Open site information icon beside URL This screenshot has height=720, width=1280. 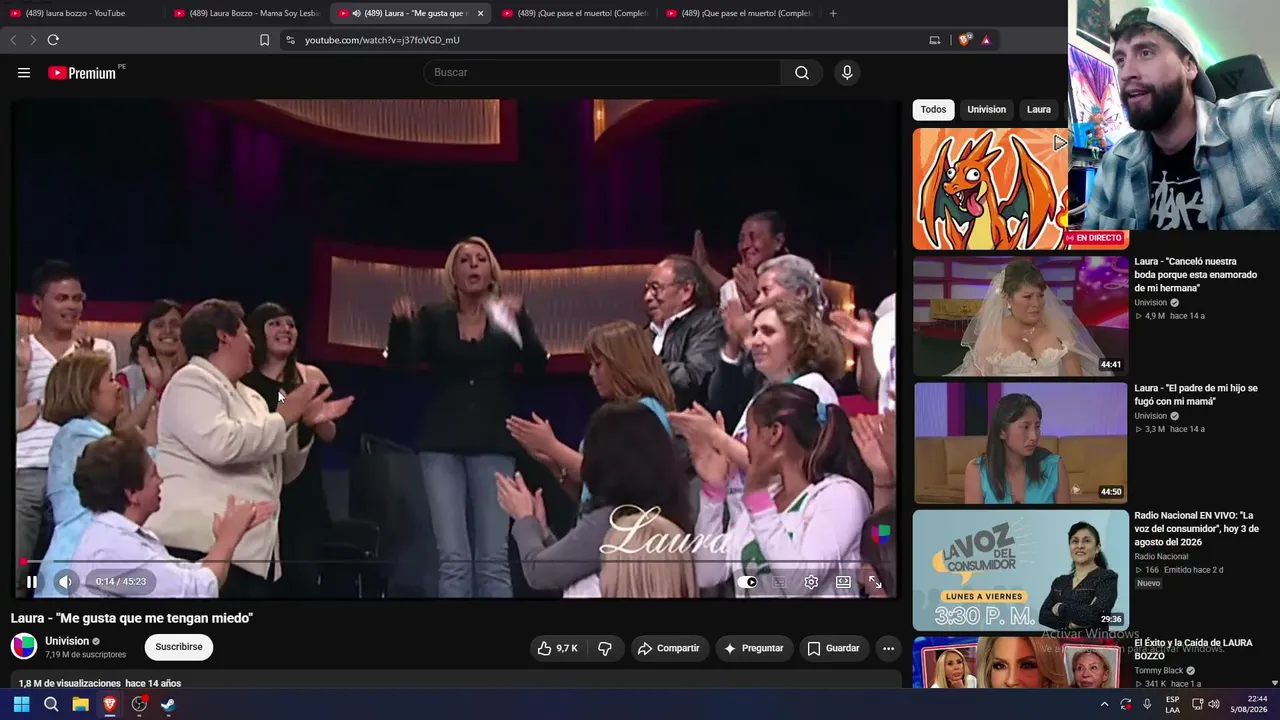290,40
